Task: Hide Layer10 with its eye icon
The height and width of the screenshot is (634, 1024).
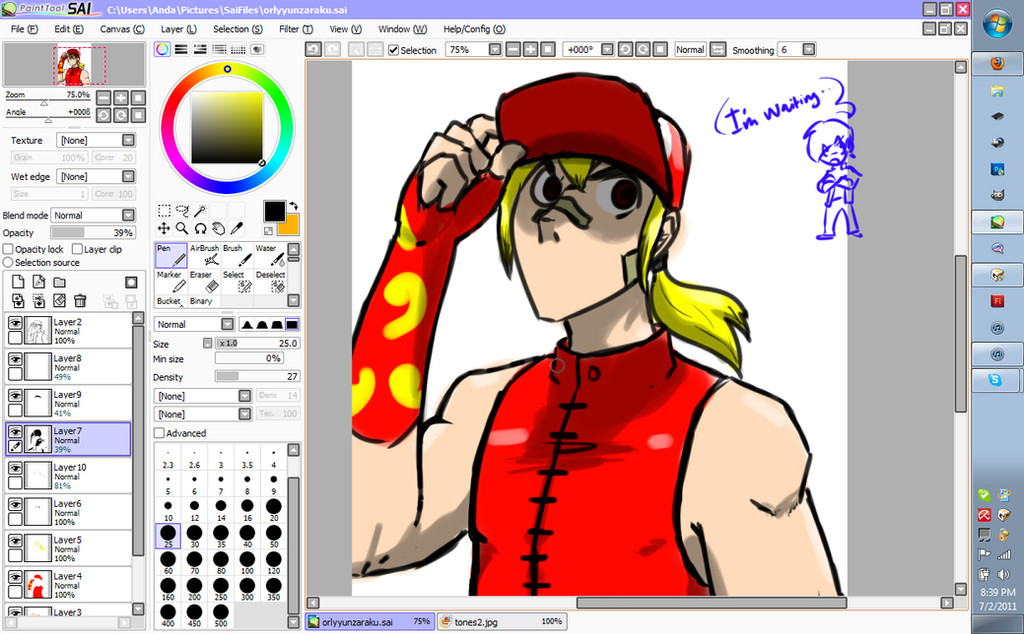Action: [15, 468]
